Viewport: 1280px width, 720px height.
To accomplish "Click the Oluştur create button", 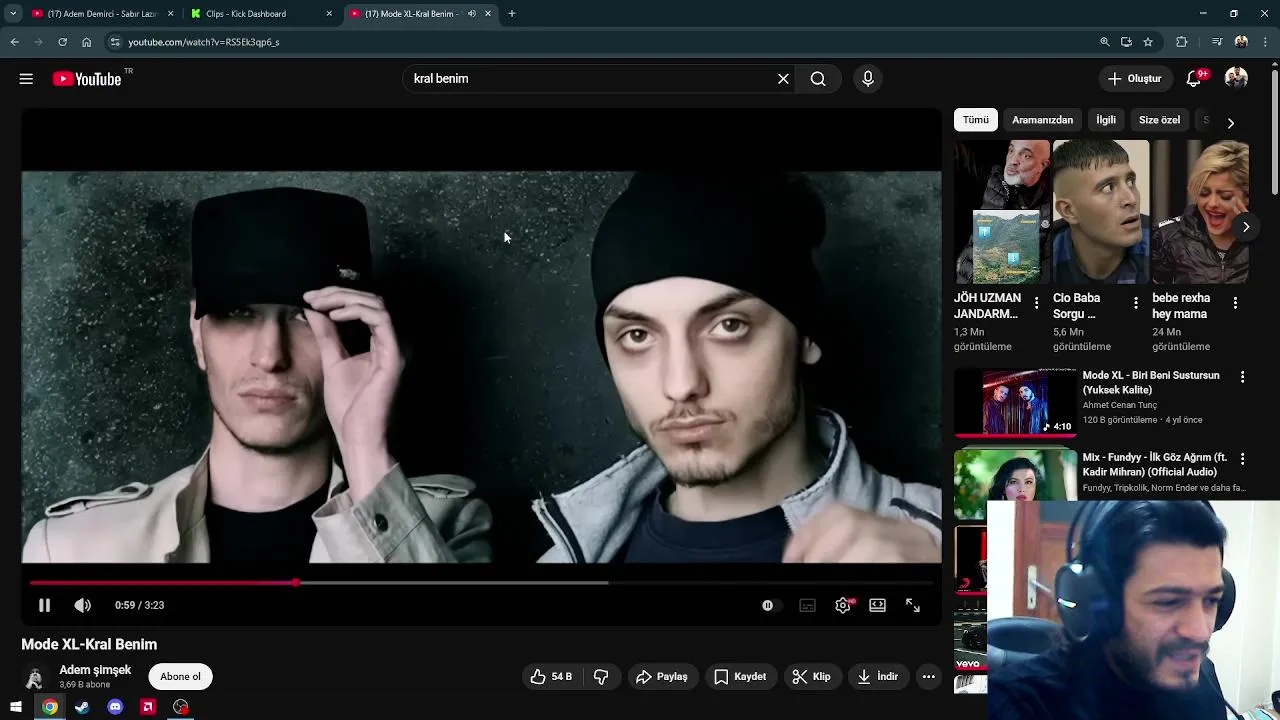I will click(x=1135, y=79).
